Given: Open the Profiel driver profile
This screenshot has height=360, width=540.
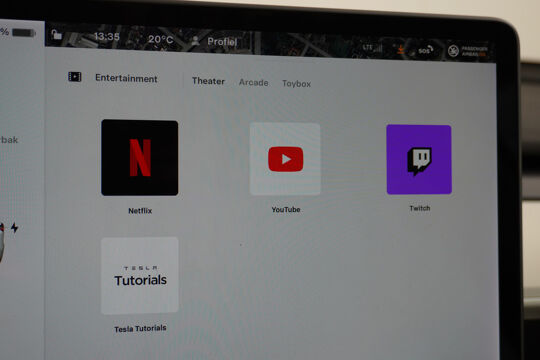Looking at the screenshot, I should [222, 42].
